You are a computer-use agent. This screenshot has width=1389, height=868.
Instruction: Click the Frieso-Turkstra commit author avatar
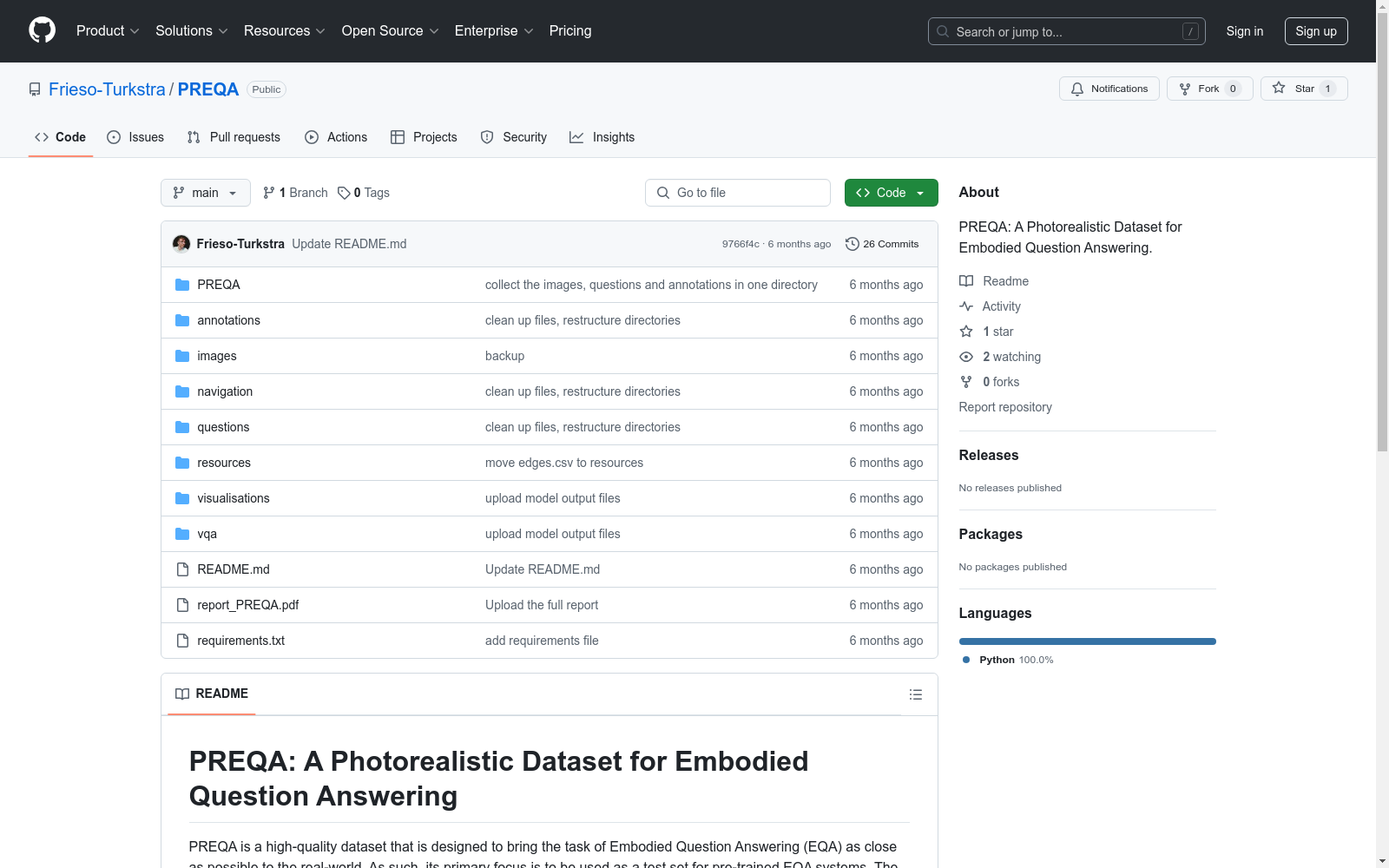tap(181, 244)
